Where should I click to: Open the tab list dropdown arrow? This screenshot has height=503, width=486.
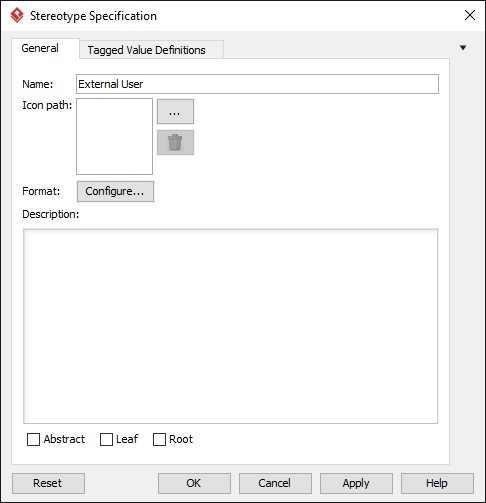click(x=463, y=48)
